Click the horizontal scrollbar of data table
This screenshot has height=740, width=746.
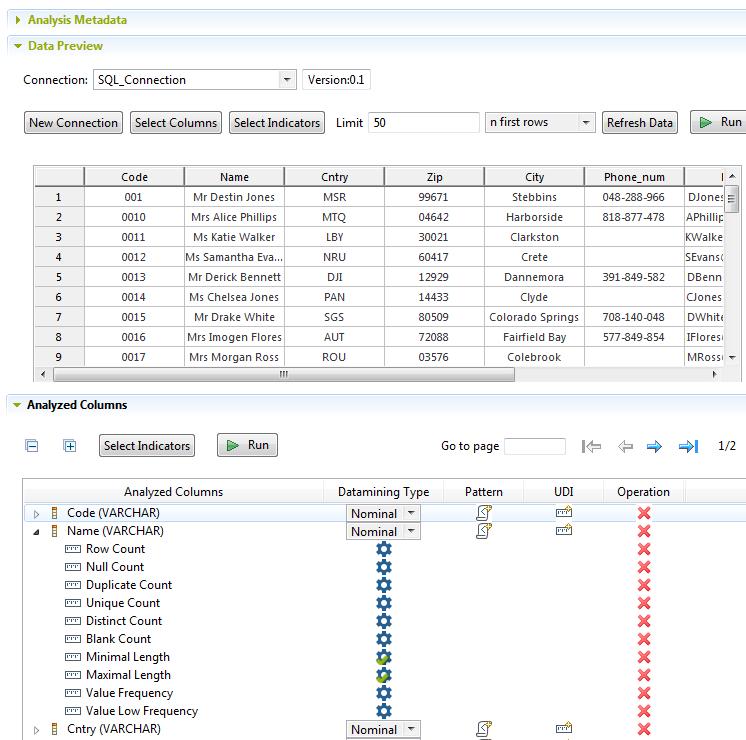[x=284, y=374]
